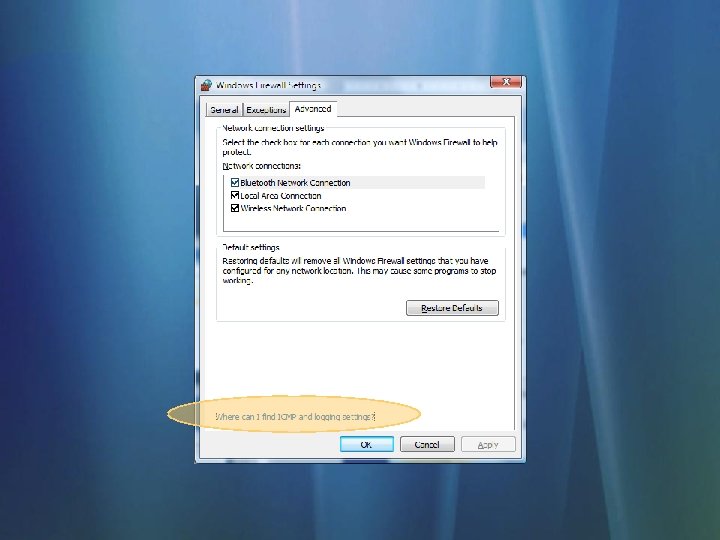The image size is (720, 540).
Task: Click the Windows Firewall shield icon in title bar
Action: tap(207, 85)
